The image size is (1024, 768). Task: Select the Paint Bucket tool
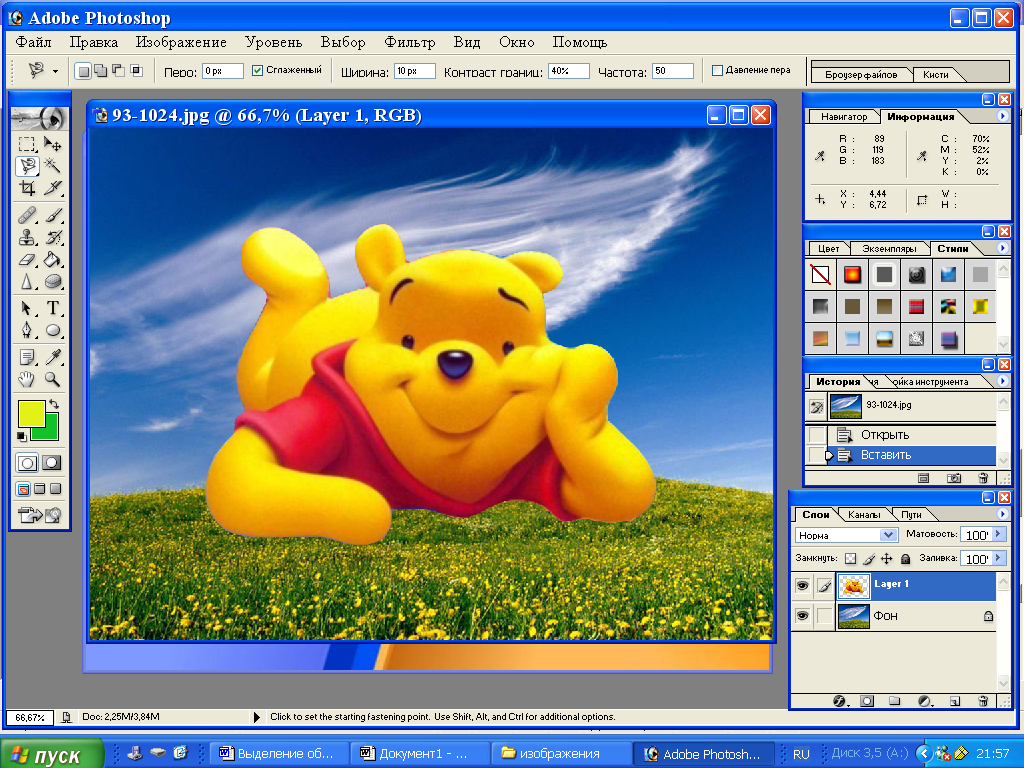[x=52, y=259]
